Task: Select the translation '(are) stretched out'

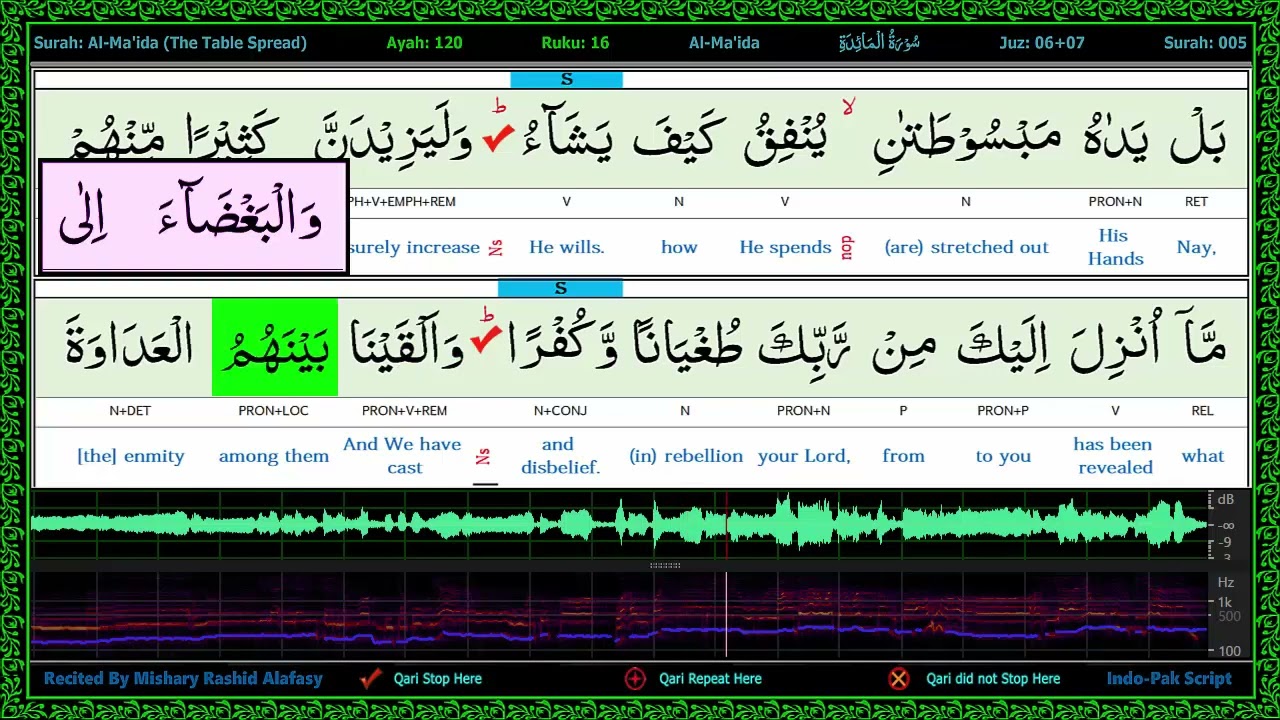Action: click(x=966, y=248)
